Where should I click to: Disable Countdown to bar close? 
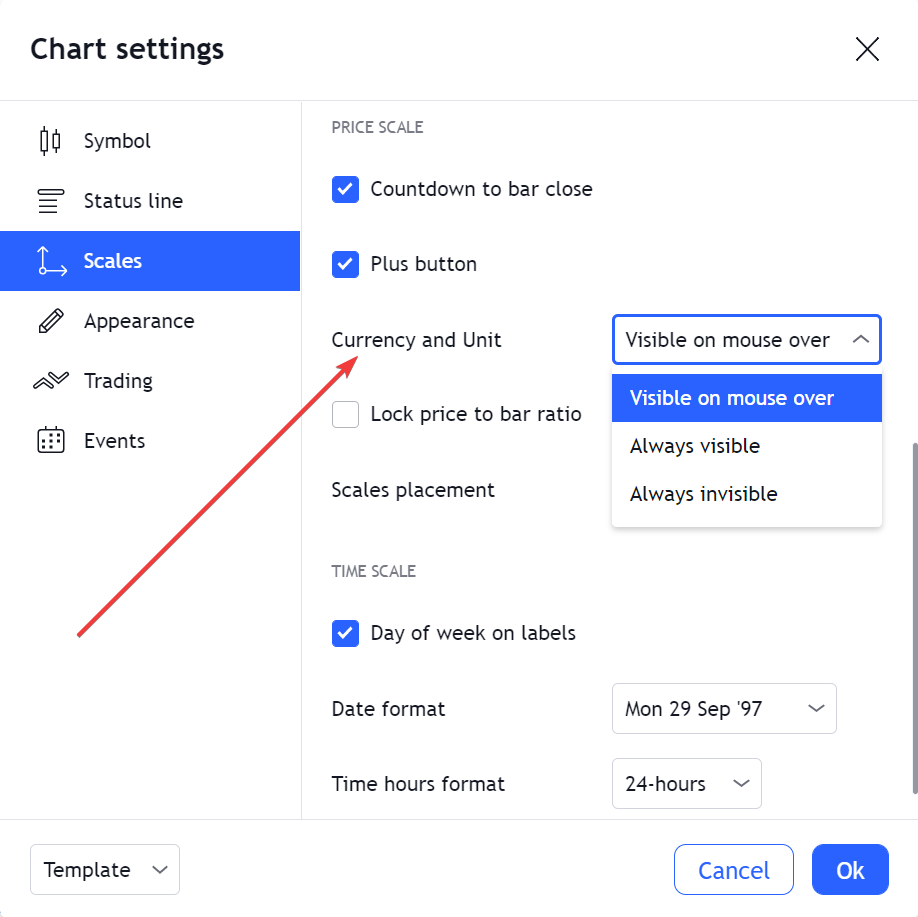(x=345, y=189)
